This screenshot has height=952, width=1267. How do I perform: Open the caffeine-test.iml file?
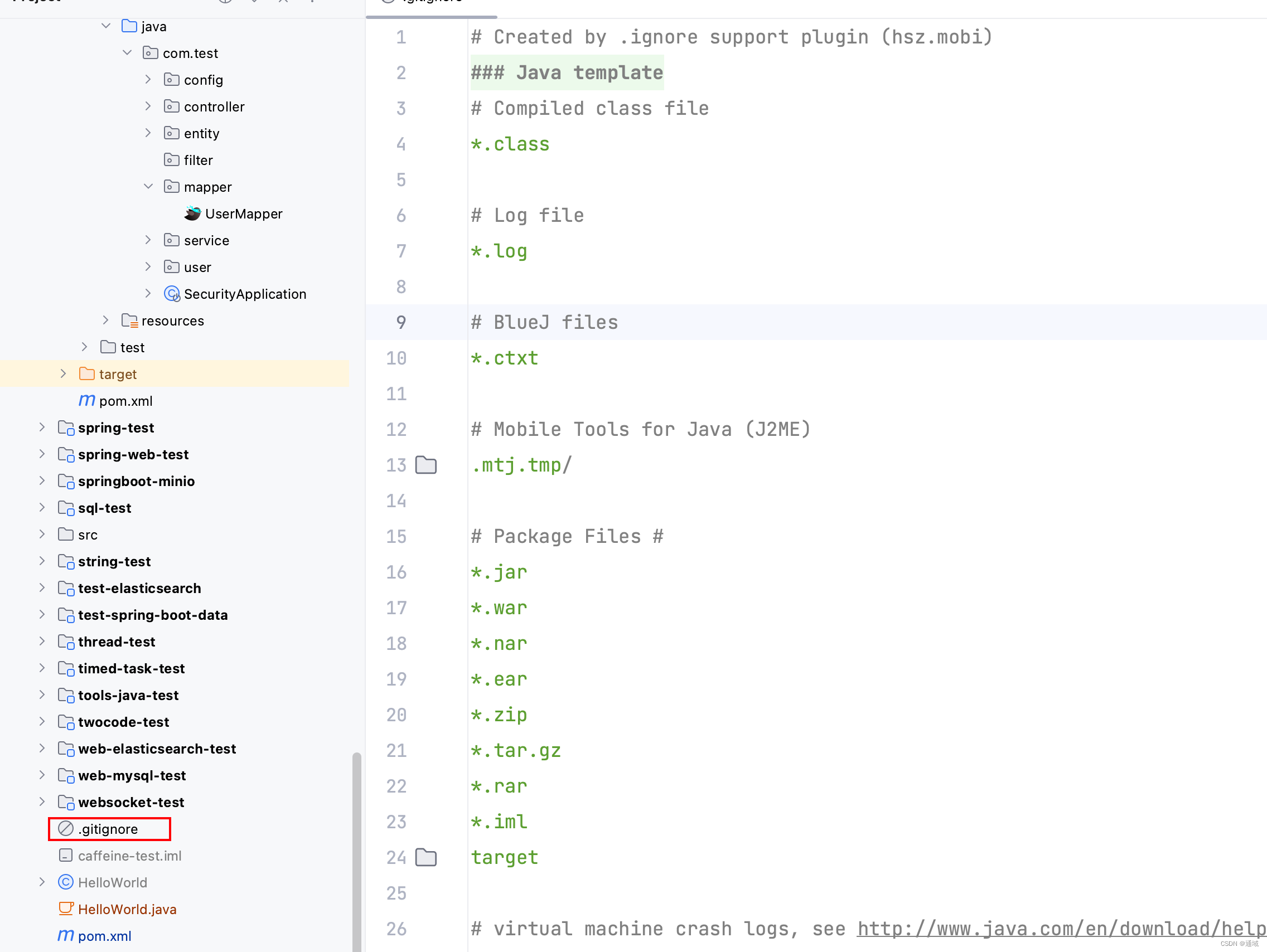click(x=130, y=856)
